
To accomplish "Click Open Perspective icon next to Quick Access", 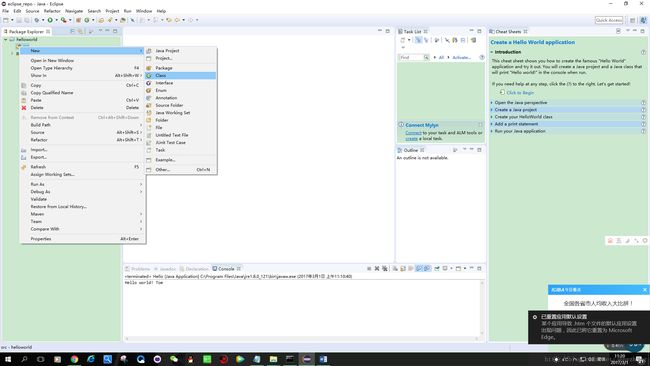I will 633,20.
